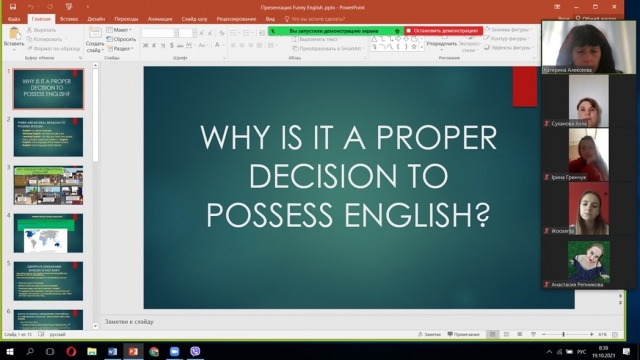The width and height of the screenshot is (640, 360).
Task: Toggle Underline (Ч) formatting
Action: (x=162, y=45)
